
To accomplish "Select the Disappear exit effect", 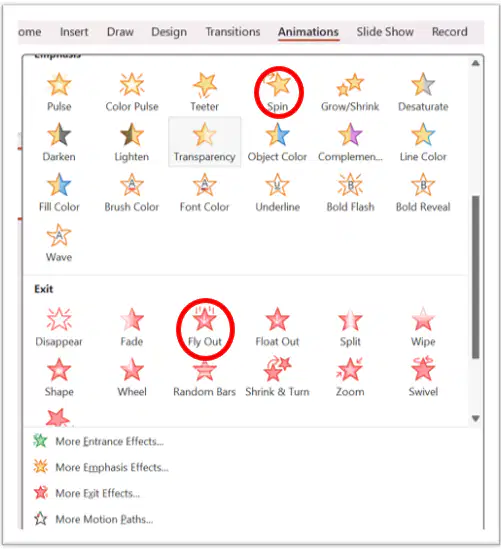I will point(59,327).
